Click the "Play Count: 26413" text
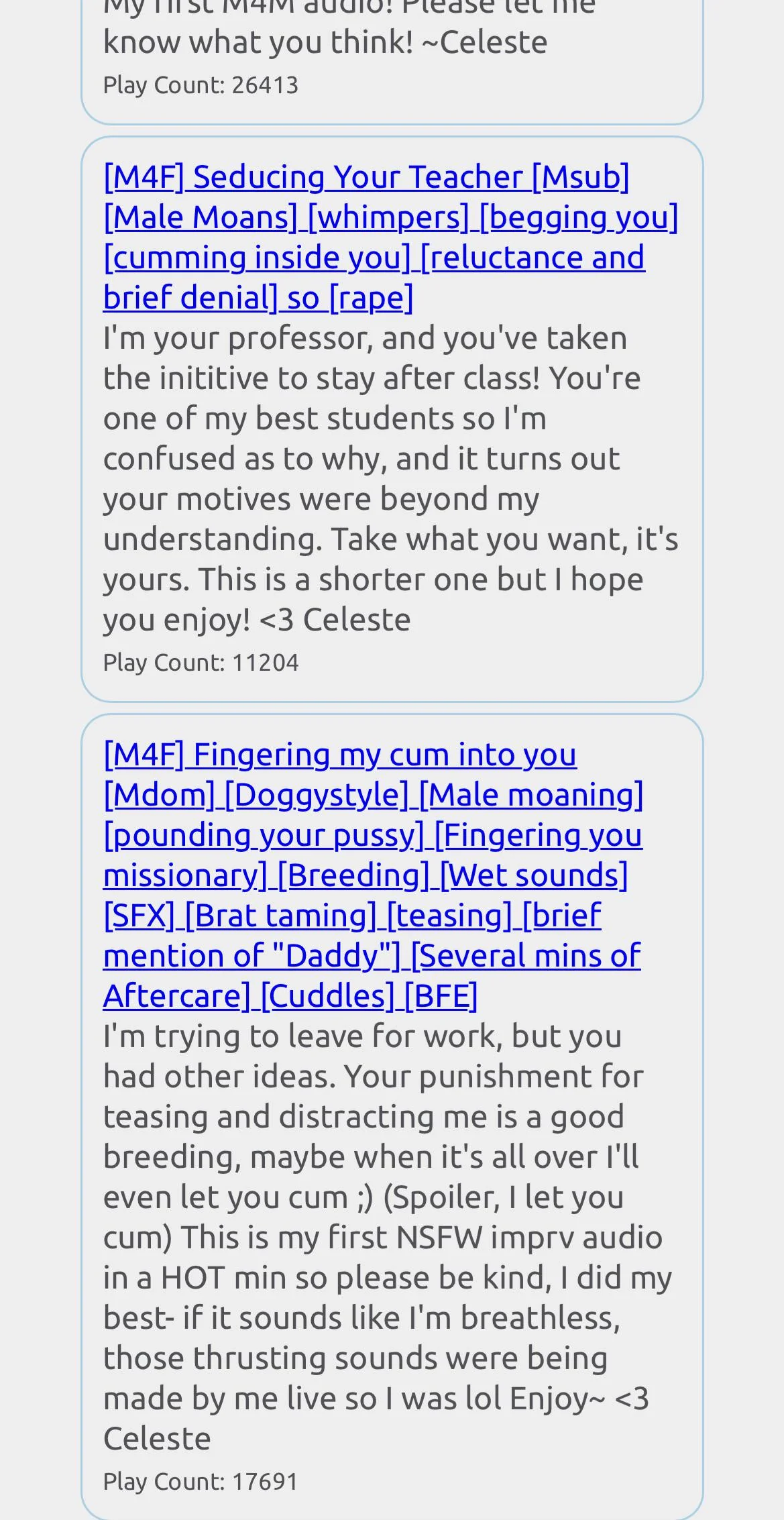The image size is (784, 1520). (x=201, y=85)
